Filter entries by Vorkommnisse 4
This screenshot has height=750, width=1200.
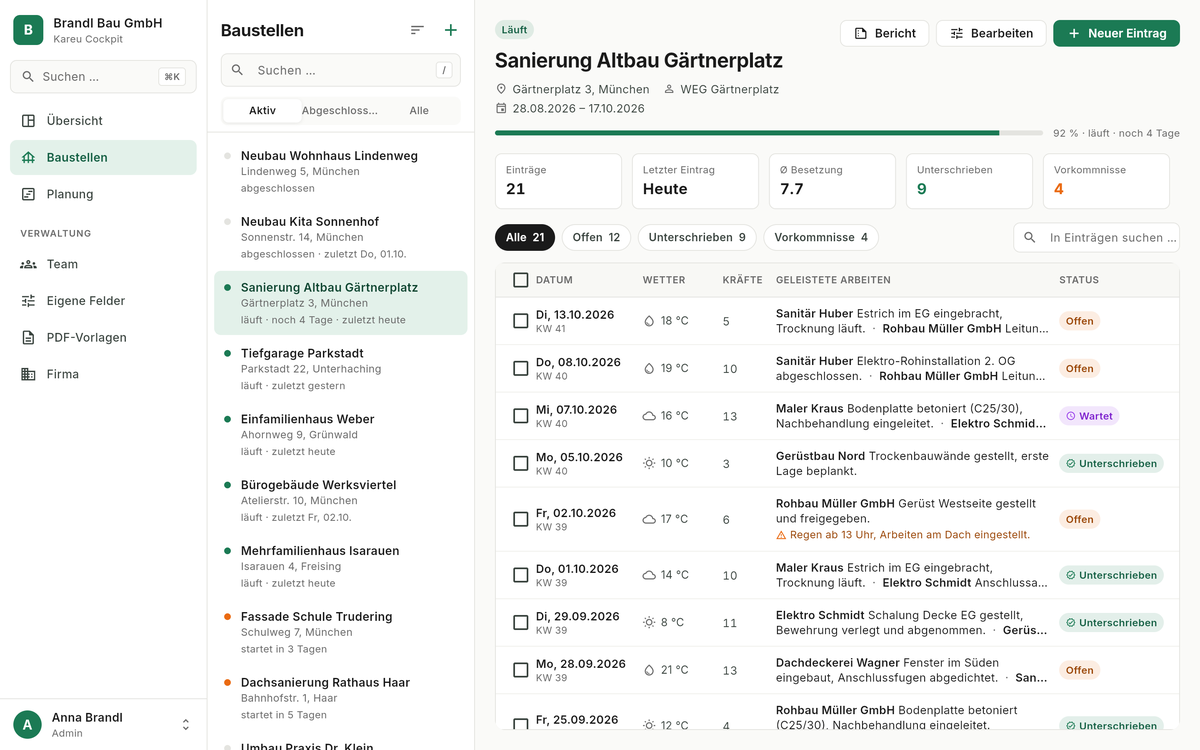pos(821,238)
